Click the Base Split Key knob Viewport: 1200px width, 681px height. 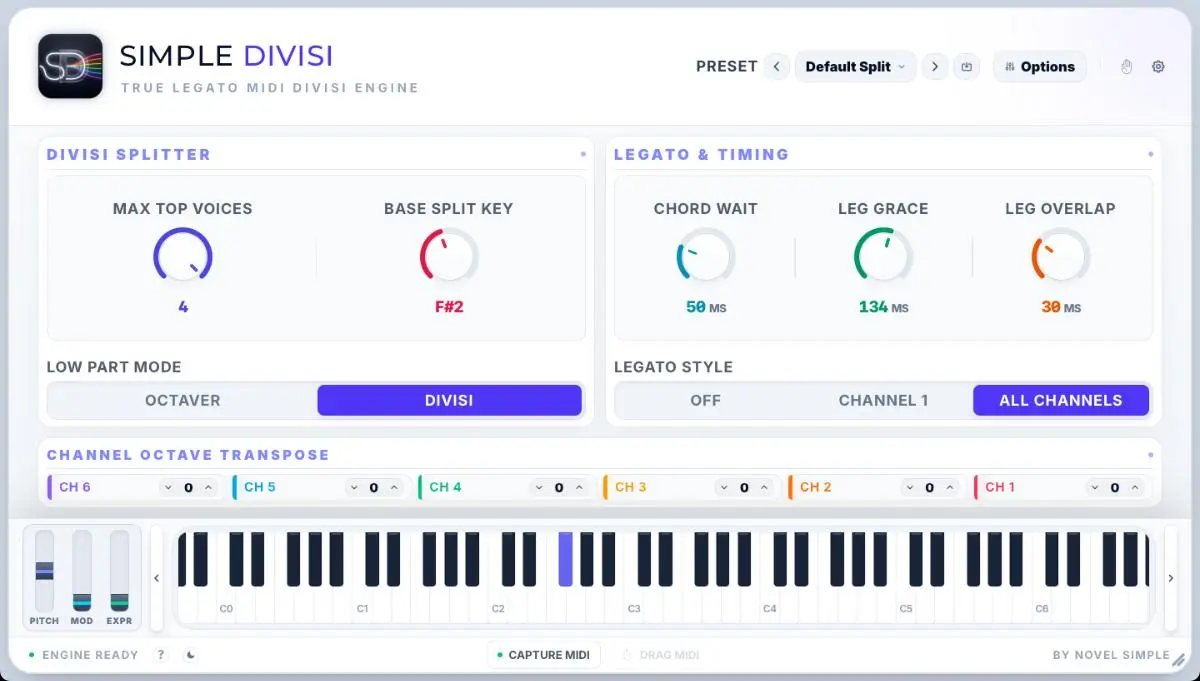[449, 256]
